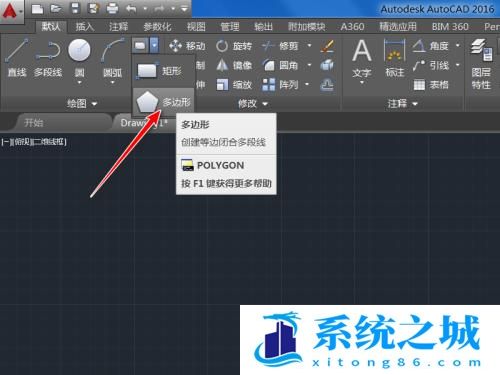The image size is (500, 375).
Task: Select the Line (直线) tool
Action: [x=17, y=58]
